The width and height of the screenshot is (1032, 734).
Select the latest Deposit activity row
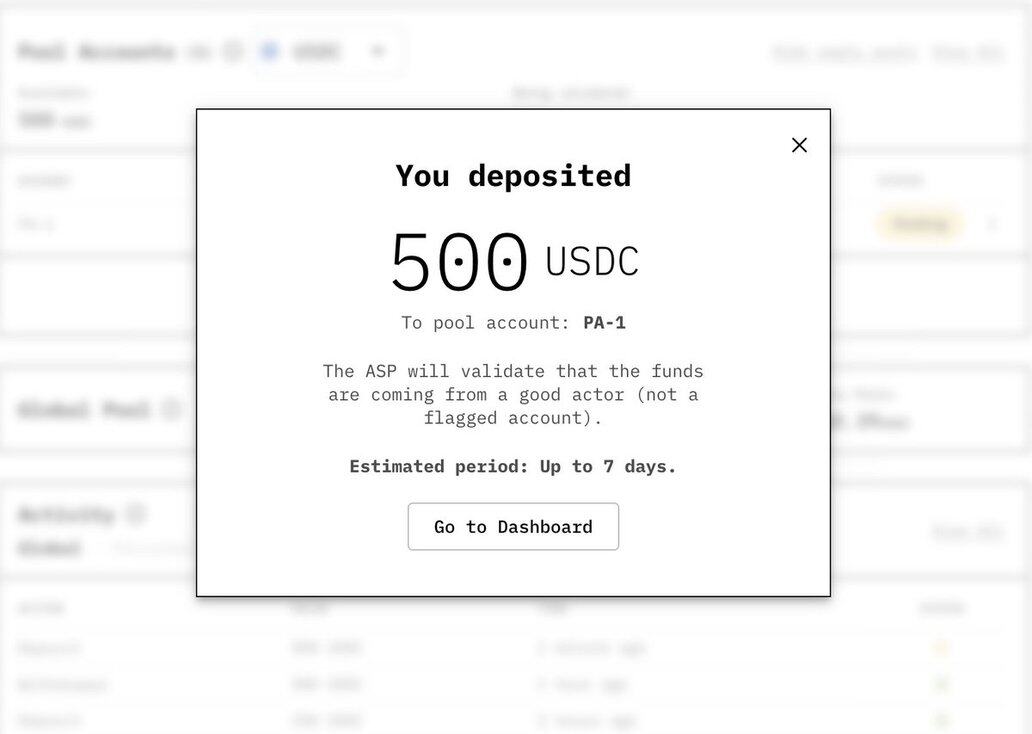pyautogui.click(x=49, y=648)
